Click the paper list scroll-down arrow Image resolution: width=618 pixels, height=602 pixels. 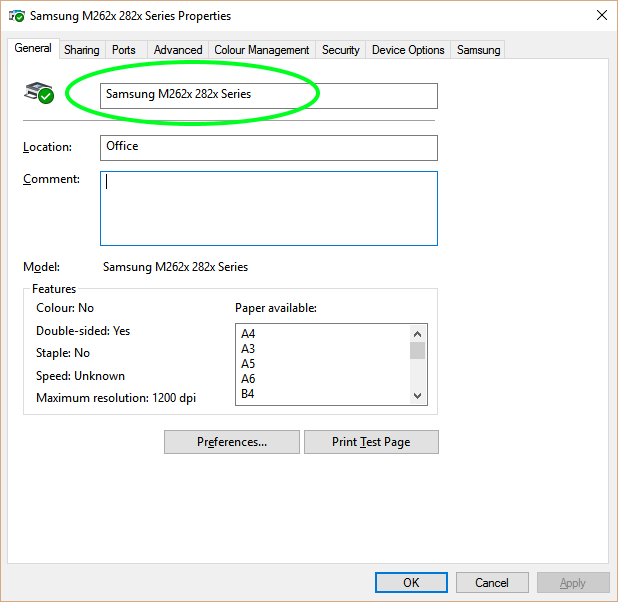click(x=417, y=395)
